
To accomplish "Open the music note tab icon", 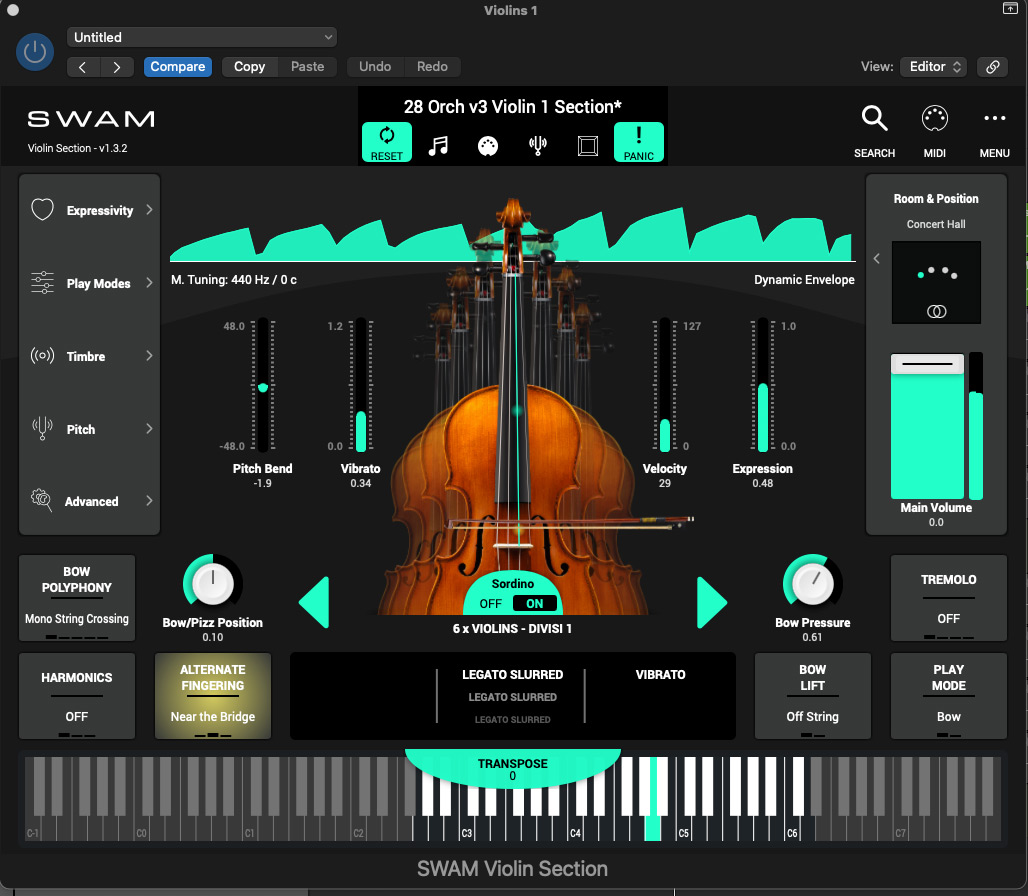I will pos(438,146).
